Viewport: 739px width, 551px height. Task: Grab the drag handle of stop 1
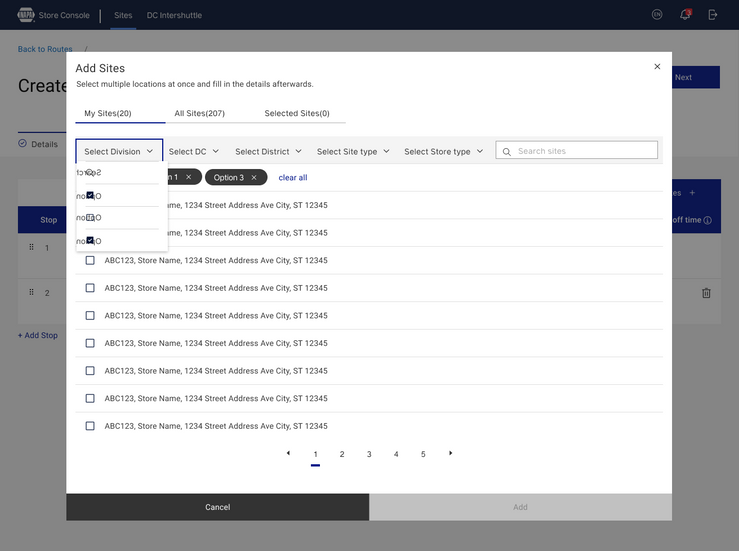[x=32, y=247]
